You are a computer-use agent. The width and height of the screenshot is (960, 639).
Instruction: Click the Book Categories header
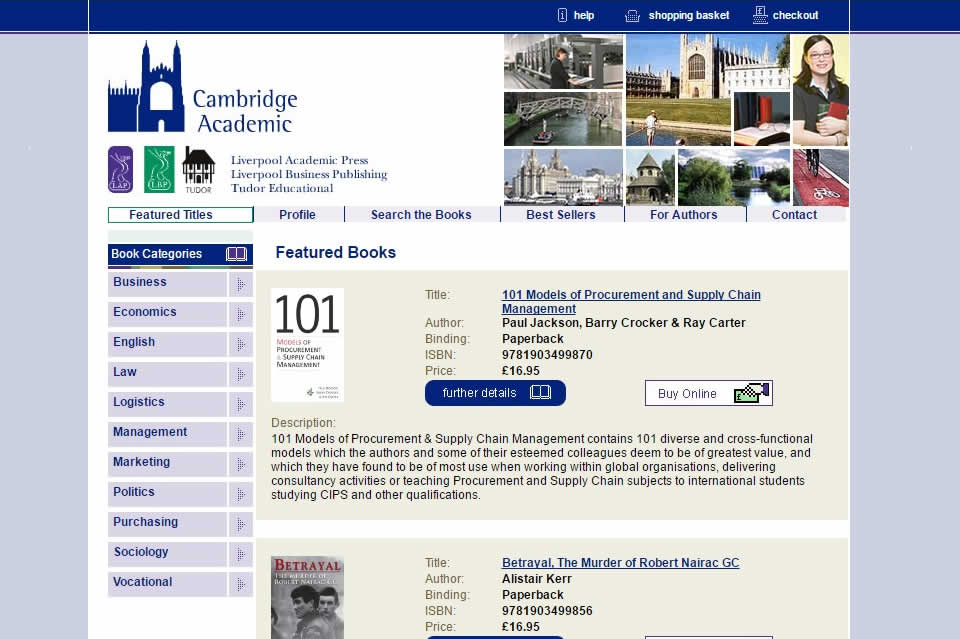[180, 254]
